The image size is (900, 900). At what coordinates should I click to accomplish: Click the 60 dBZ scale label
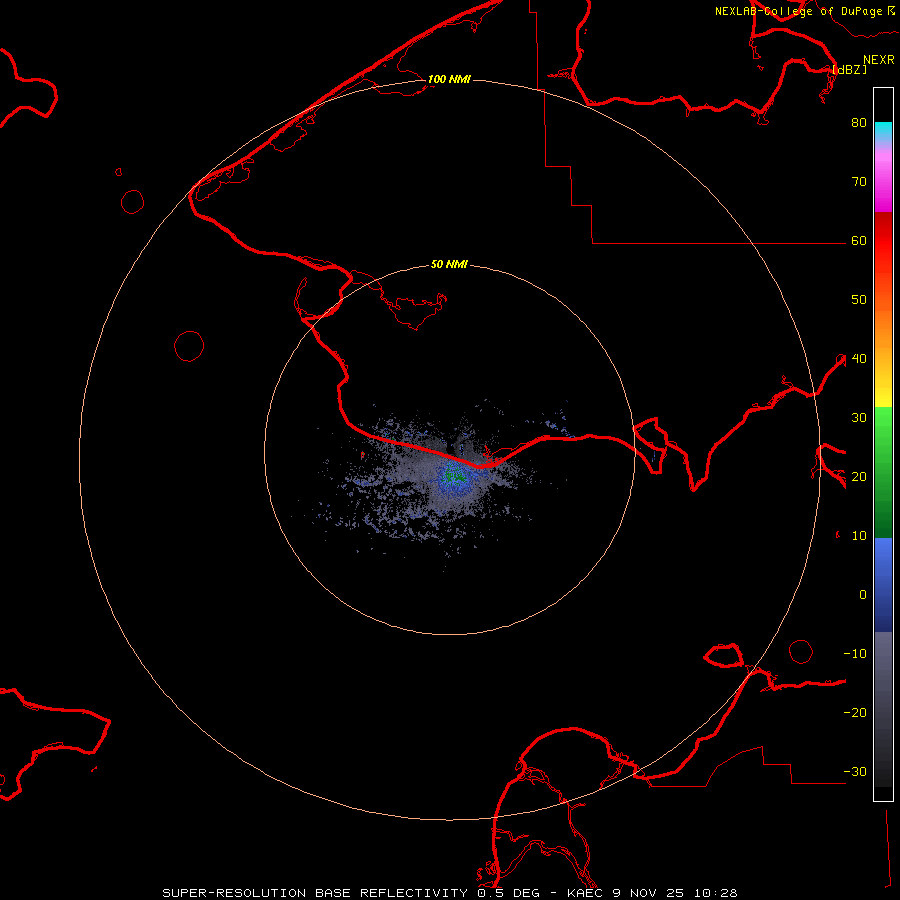[x=859, y=240]
